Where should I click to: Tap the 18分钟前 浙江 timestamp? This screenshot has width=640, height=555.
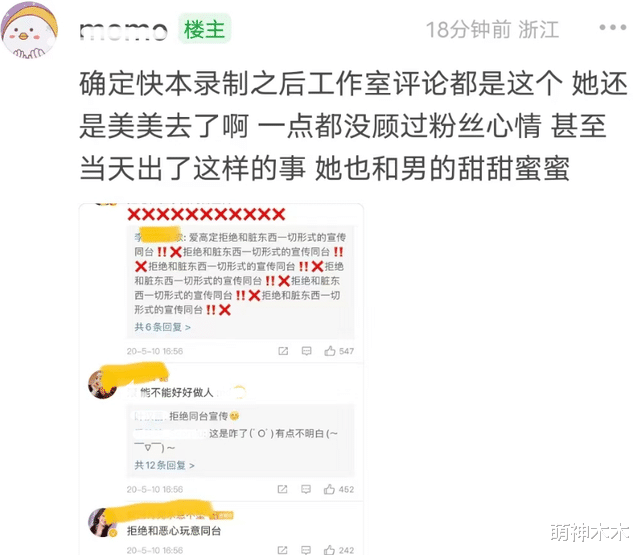492,30
